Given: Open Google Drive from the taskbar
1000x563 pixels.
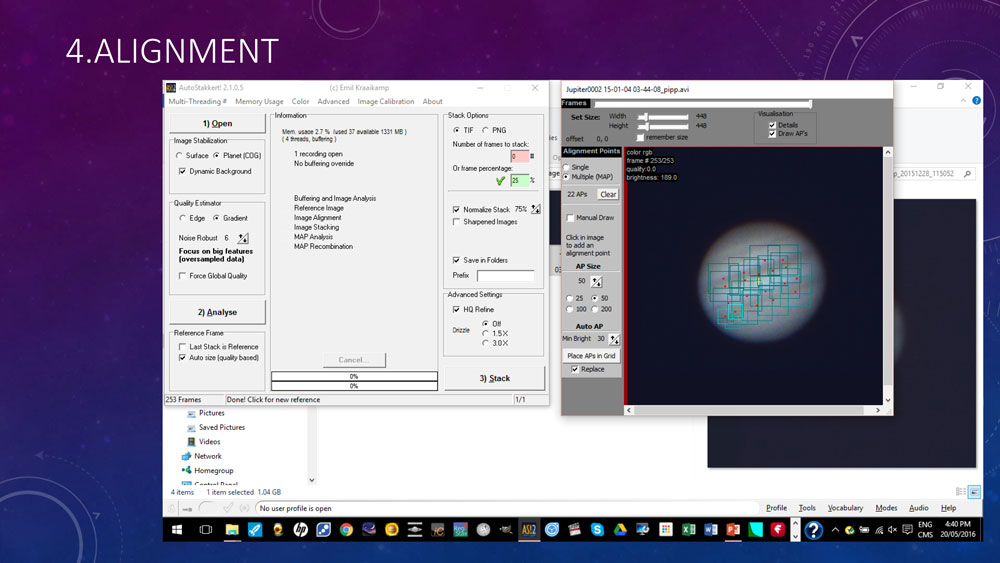Looking at the screenshot, I should (620, 530).
